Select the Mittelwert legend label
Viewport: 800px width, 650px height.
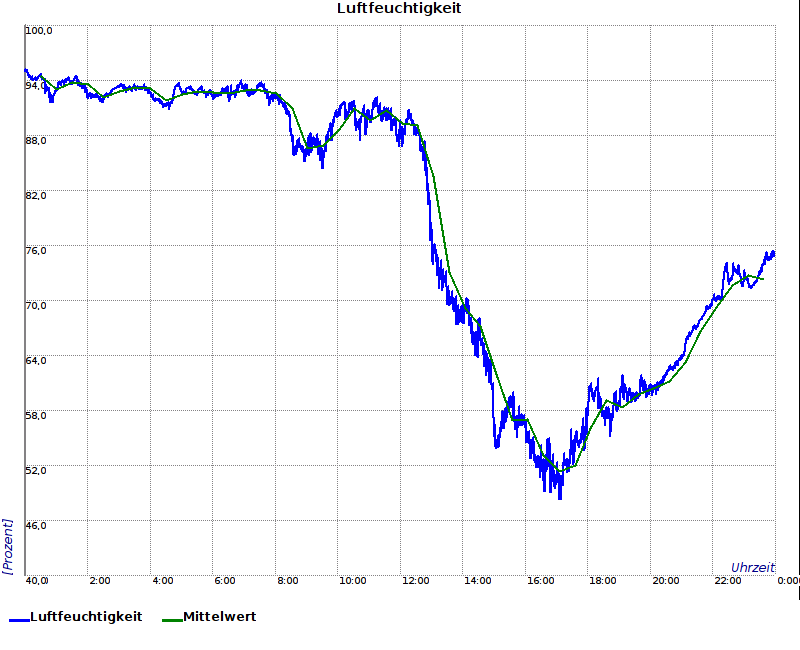pos(219,617)
